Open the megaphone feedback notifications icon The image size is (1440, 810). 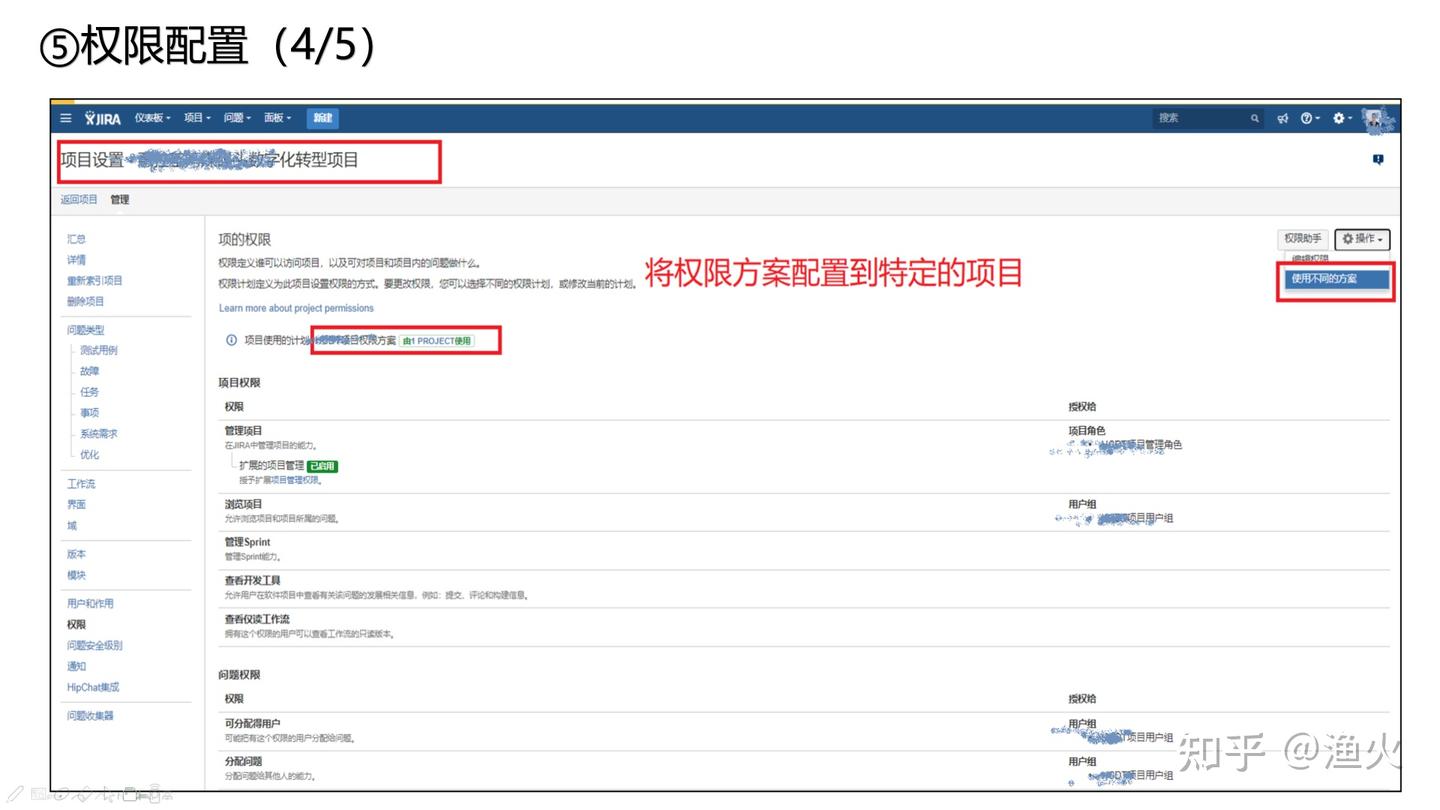click(1283, 118)
